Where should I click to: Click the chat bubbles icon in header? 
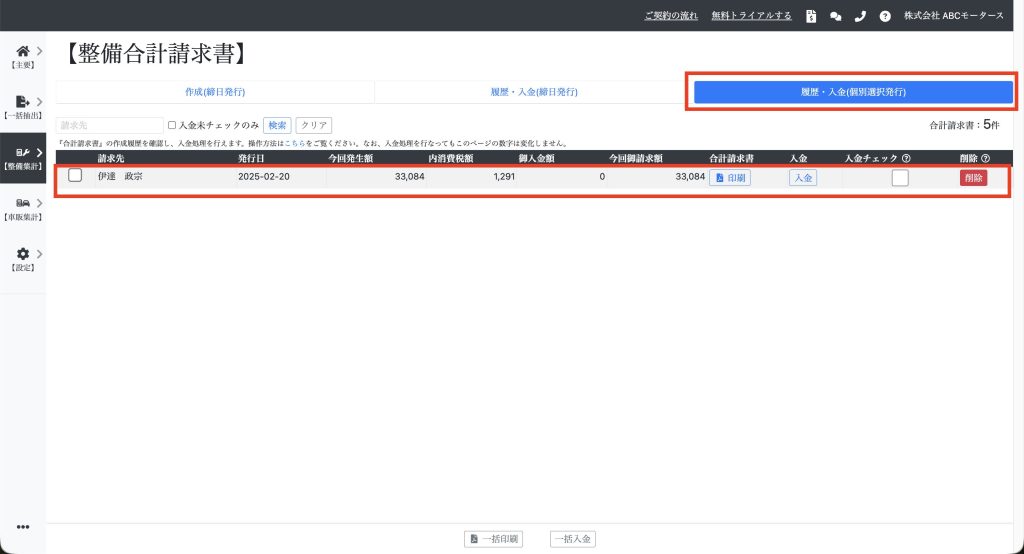[836, 16]
